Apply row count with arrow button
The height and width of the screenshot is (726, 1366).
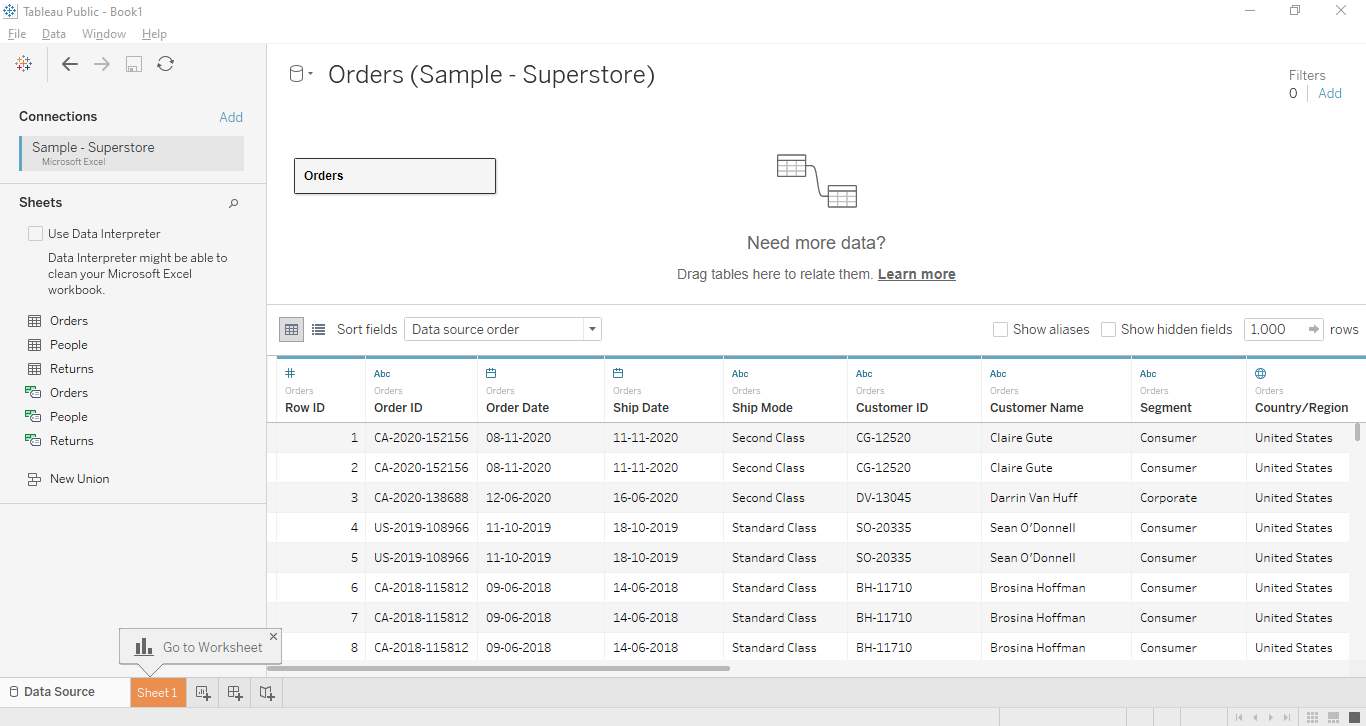click(1314, 329)
